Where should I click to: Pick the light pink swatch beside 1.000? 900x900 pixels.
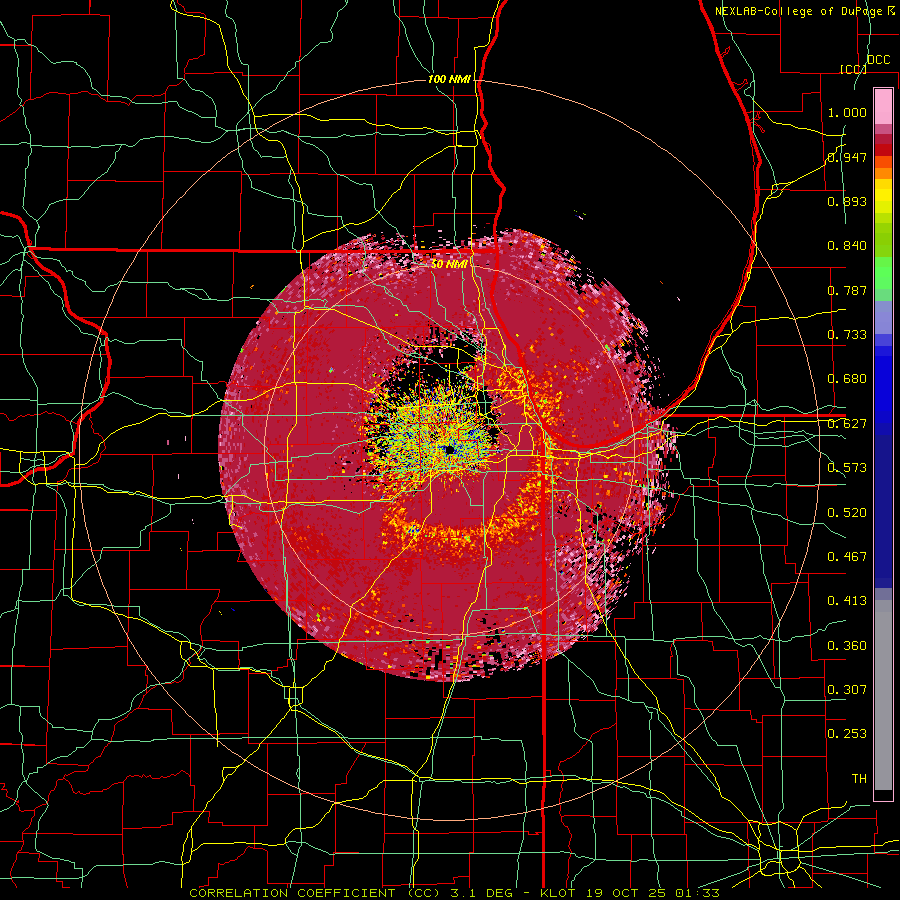[883, 107]
